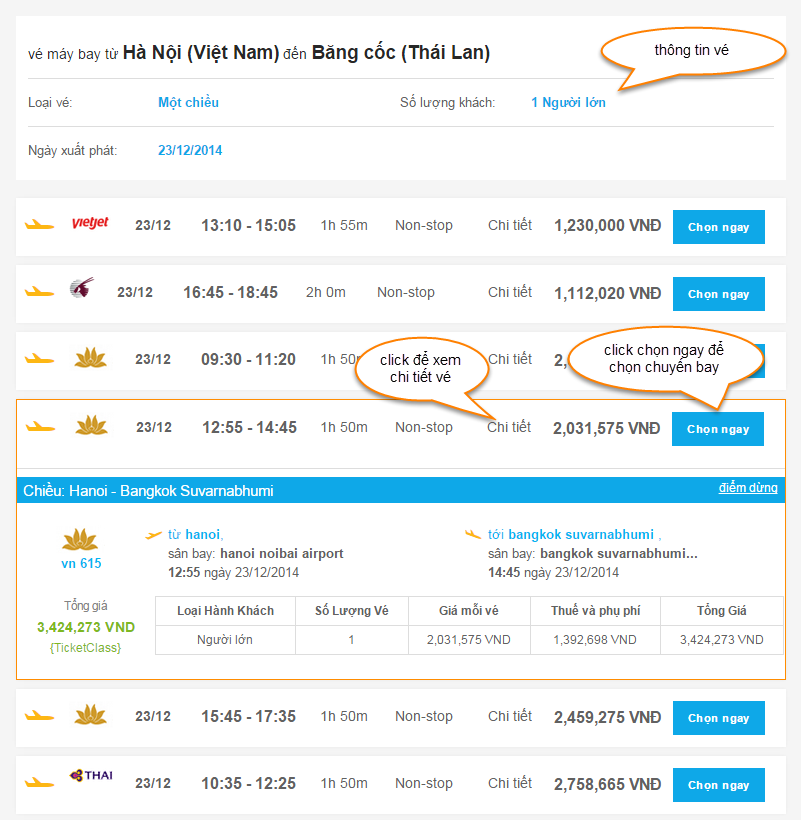Click the plane icon in the 15:45 row
Image resolution: width=801 pixels, height=820 pixels.
[40, 715]
